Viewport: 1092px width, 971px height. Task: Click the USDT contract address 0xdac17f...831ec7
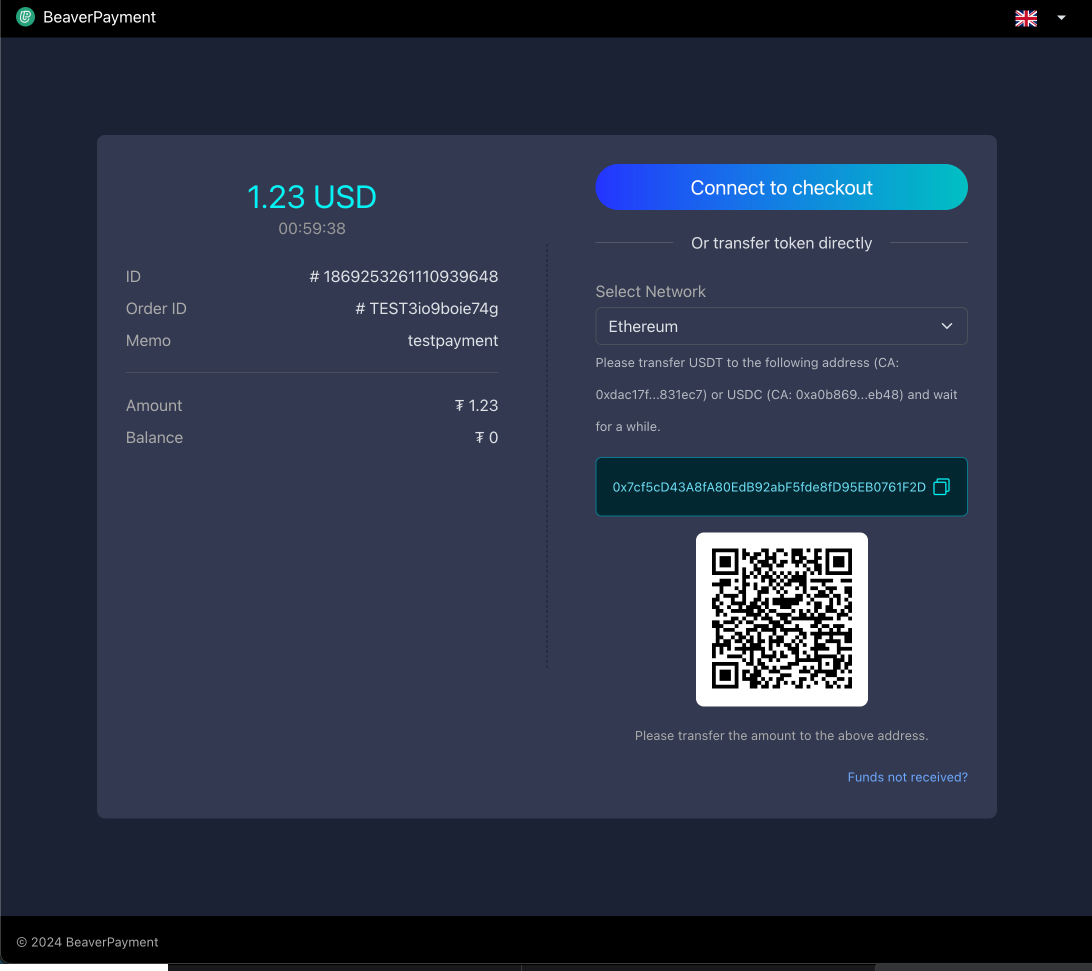coord(651,394)
